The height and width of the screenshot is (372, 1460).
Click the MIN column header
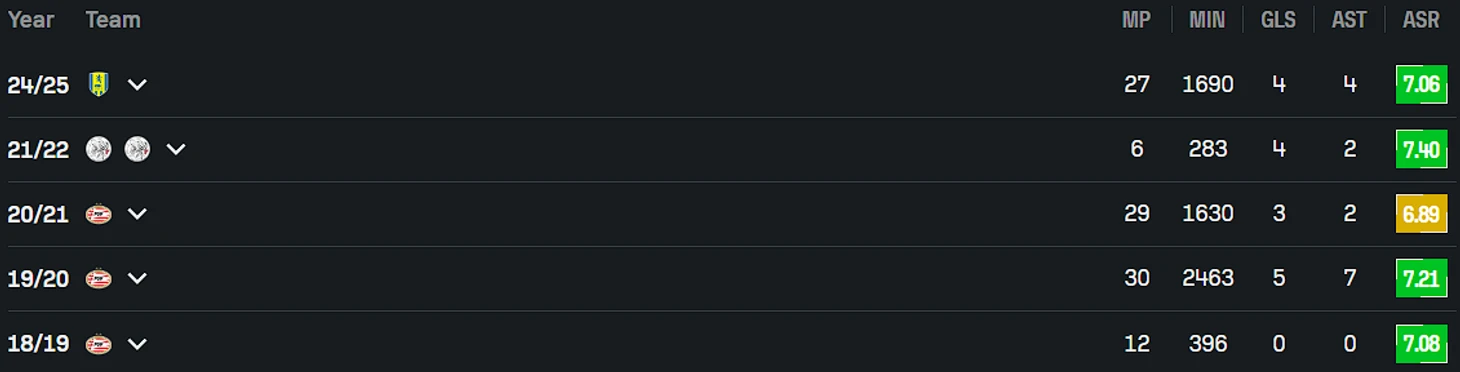(x=1207, y=19)
